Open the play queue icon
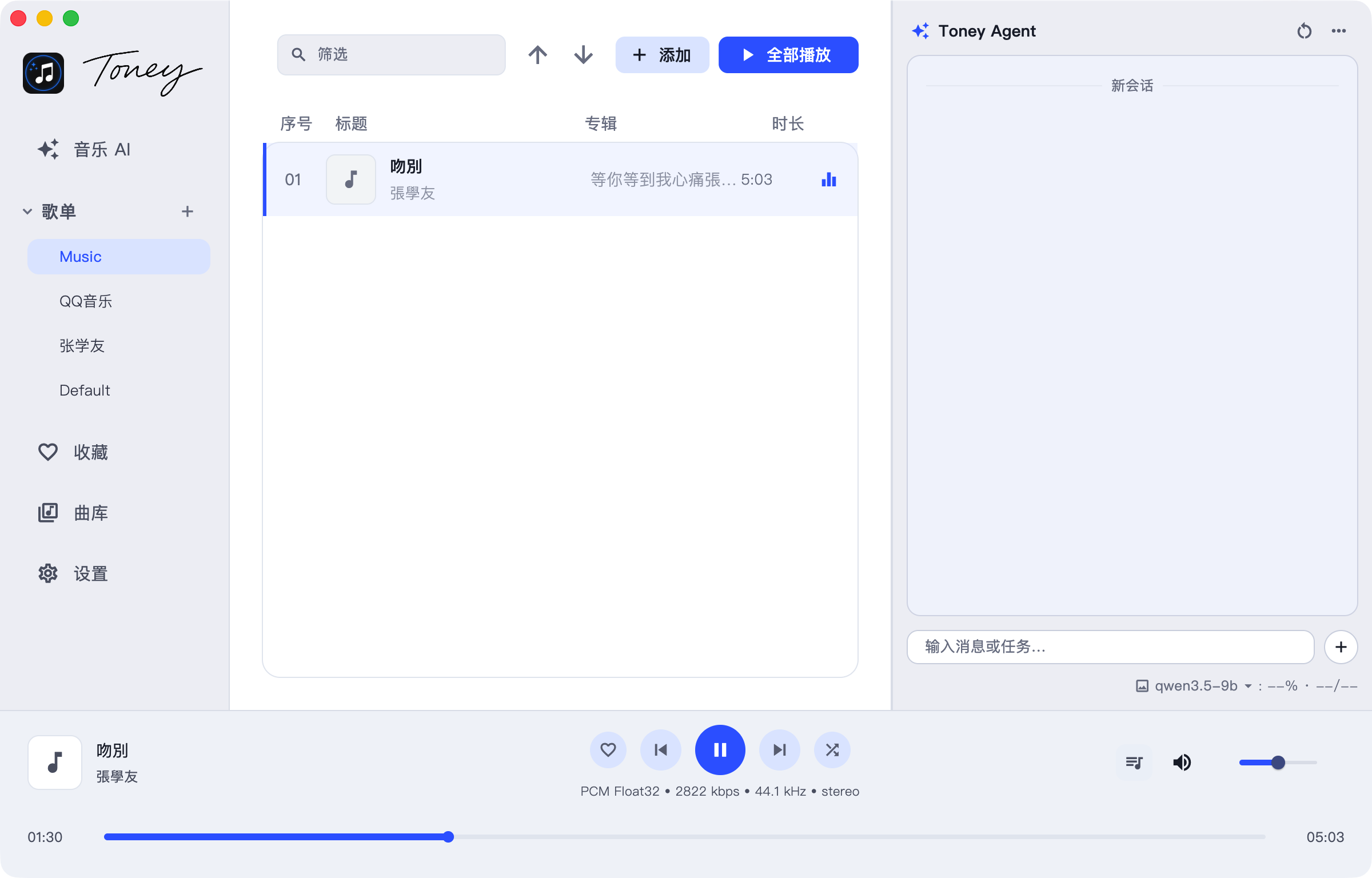The width and height of the screenshot is (1372, 878). (1134, 762)
